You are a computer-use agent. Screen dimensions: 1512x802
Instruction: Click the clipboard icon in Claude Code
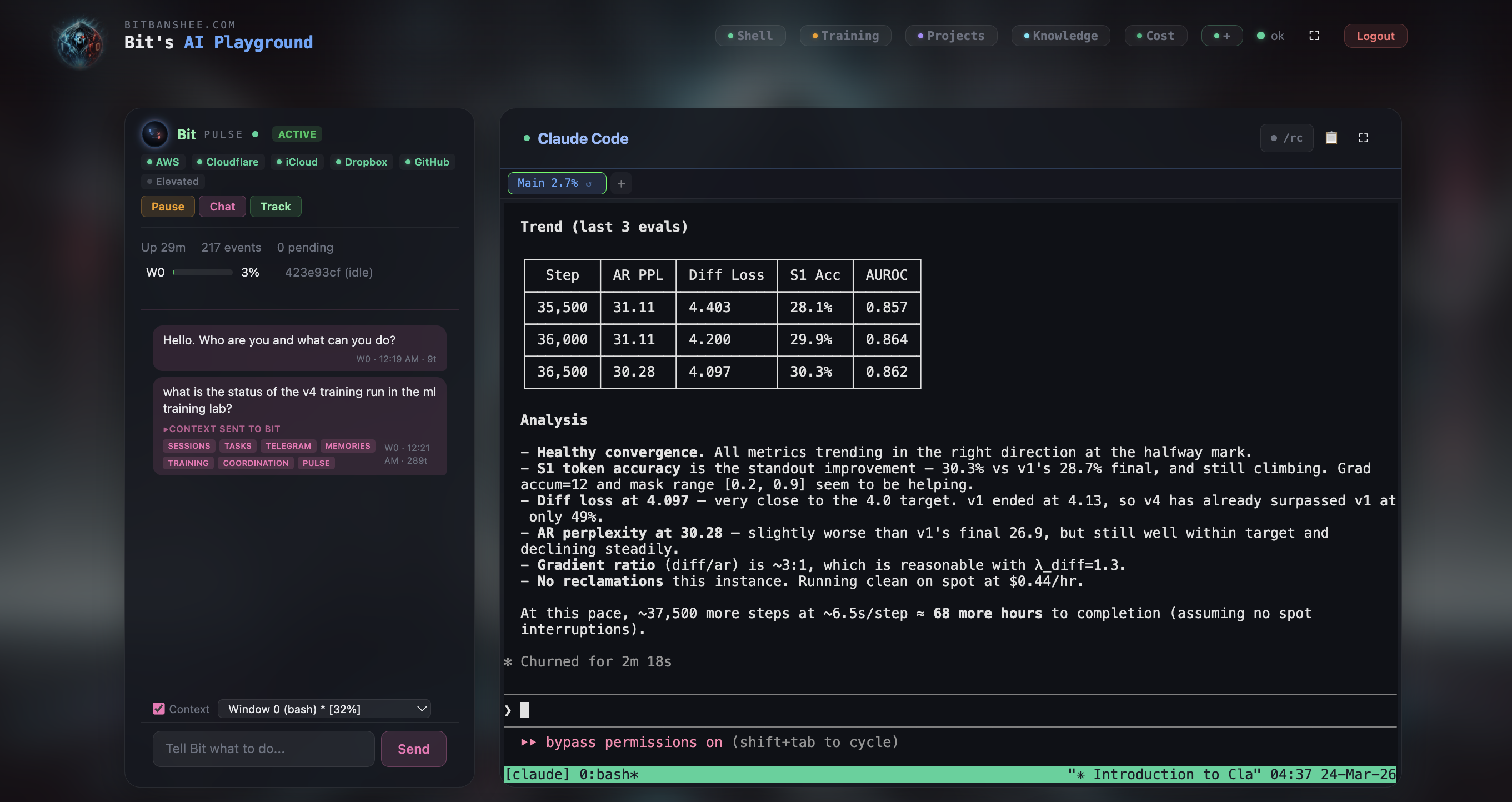tap(1331, 138)
